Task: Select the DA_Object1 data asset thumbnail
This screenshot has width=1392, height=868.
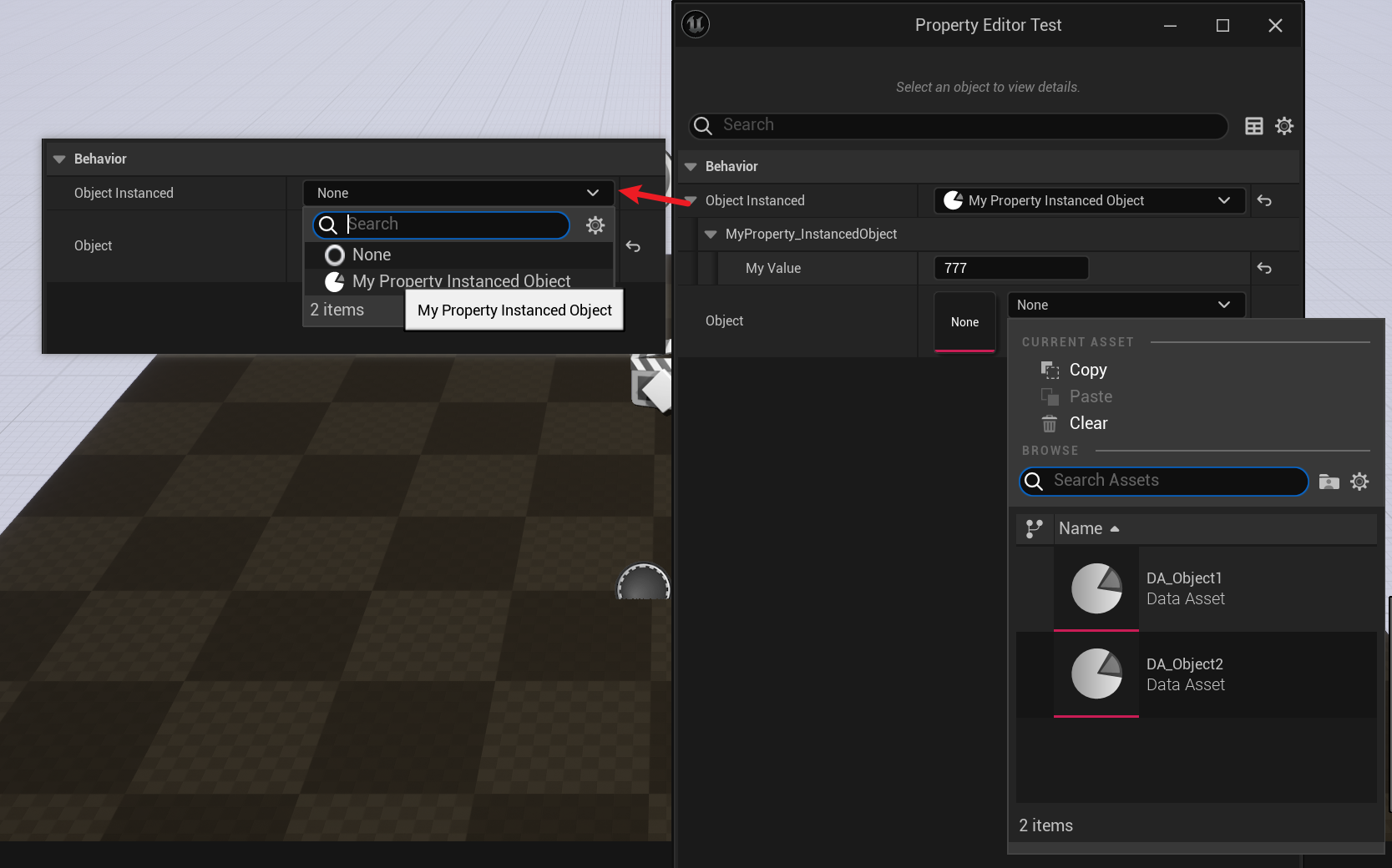Action: [x=1096, y=588]
